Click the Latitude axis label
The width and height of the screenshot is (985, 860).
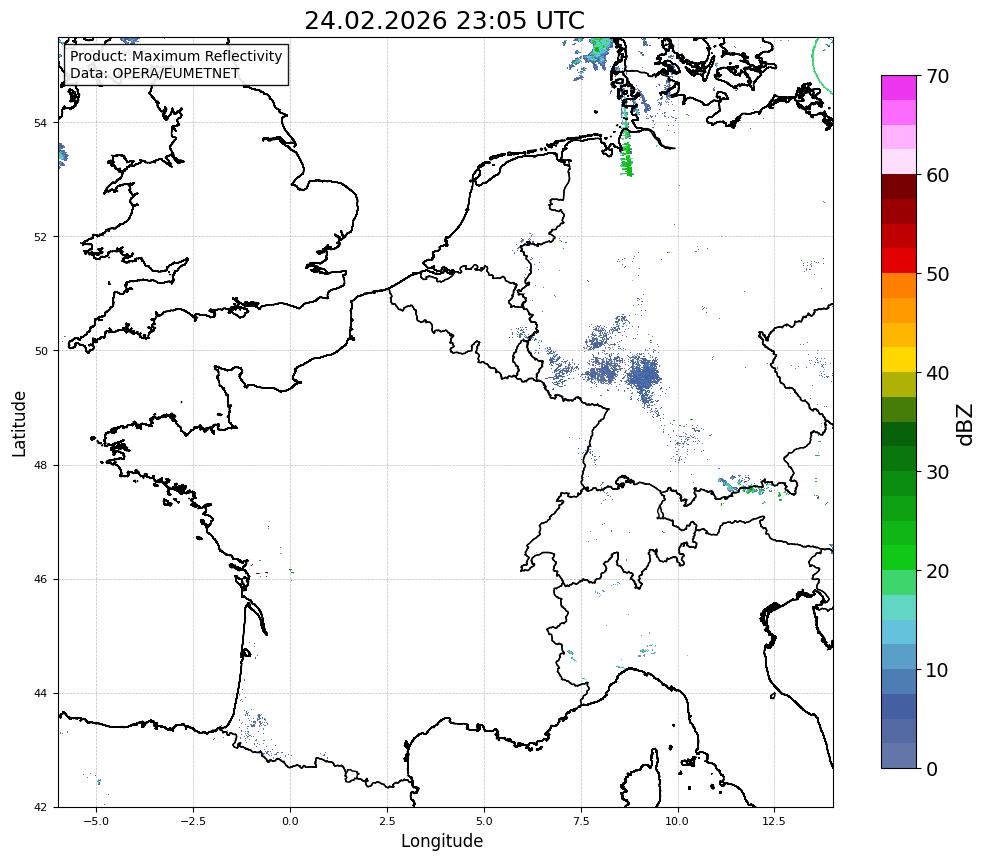pos(19,423)
